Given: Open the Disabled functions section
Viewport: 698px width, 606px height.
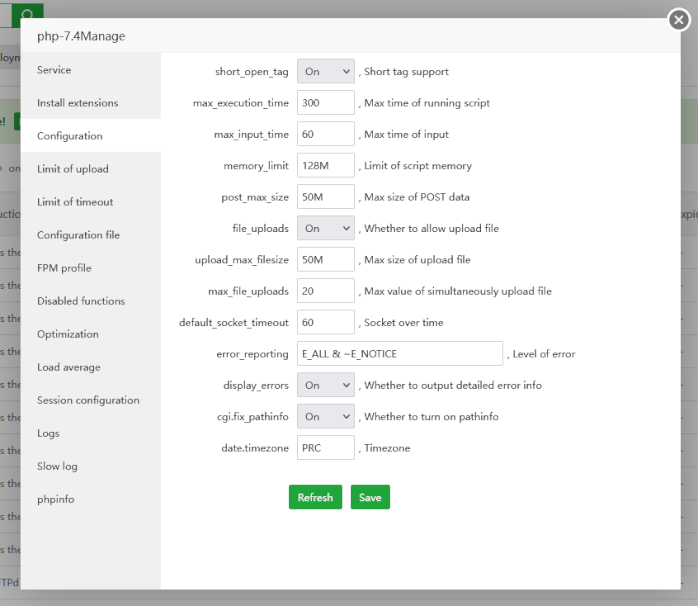Looking at the screenshot, I should point(81,301).
